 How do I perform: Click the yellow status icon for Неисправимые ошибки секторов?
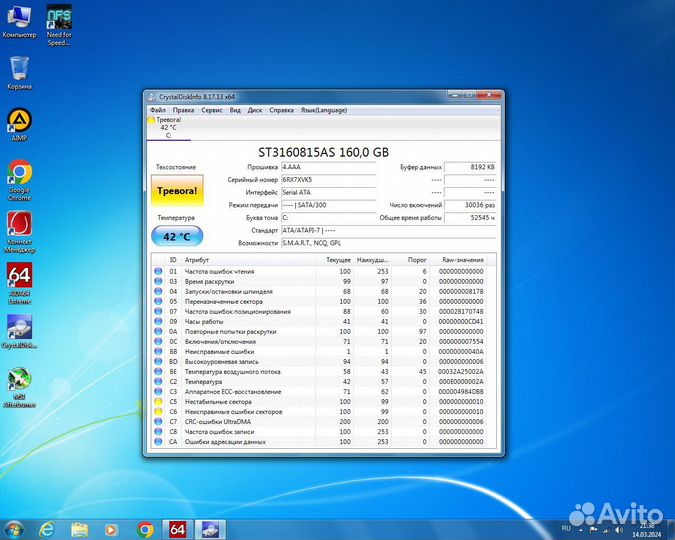[x=157, y=411]
